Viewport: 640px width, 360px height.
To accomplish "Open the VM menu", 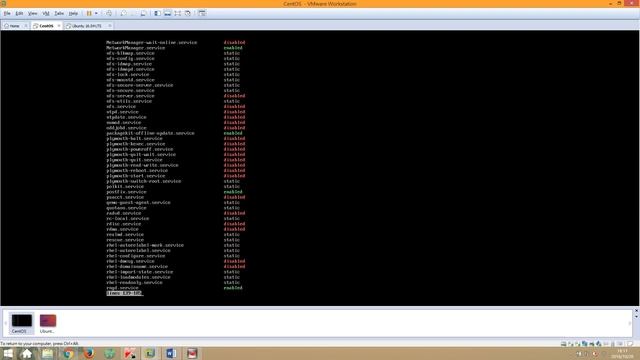I will pyautogui.click(x=46, y=13).
